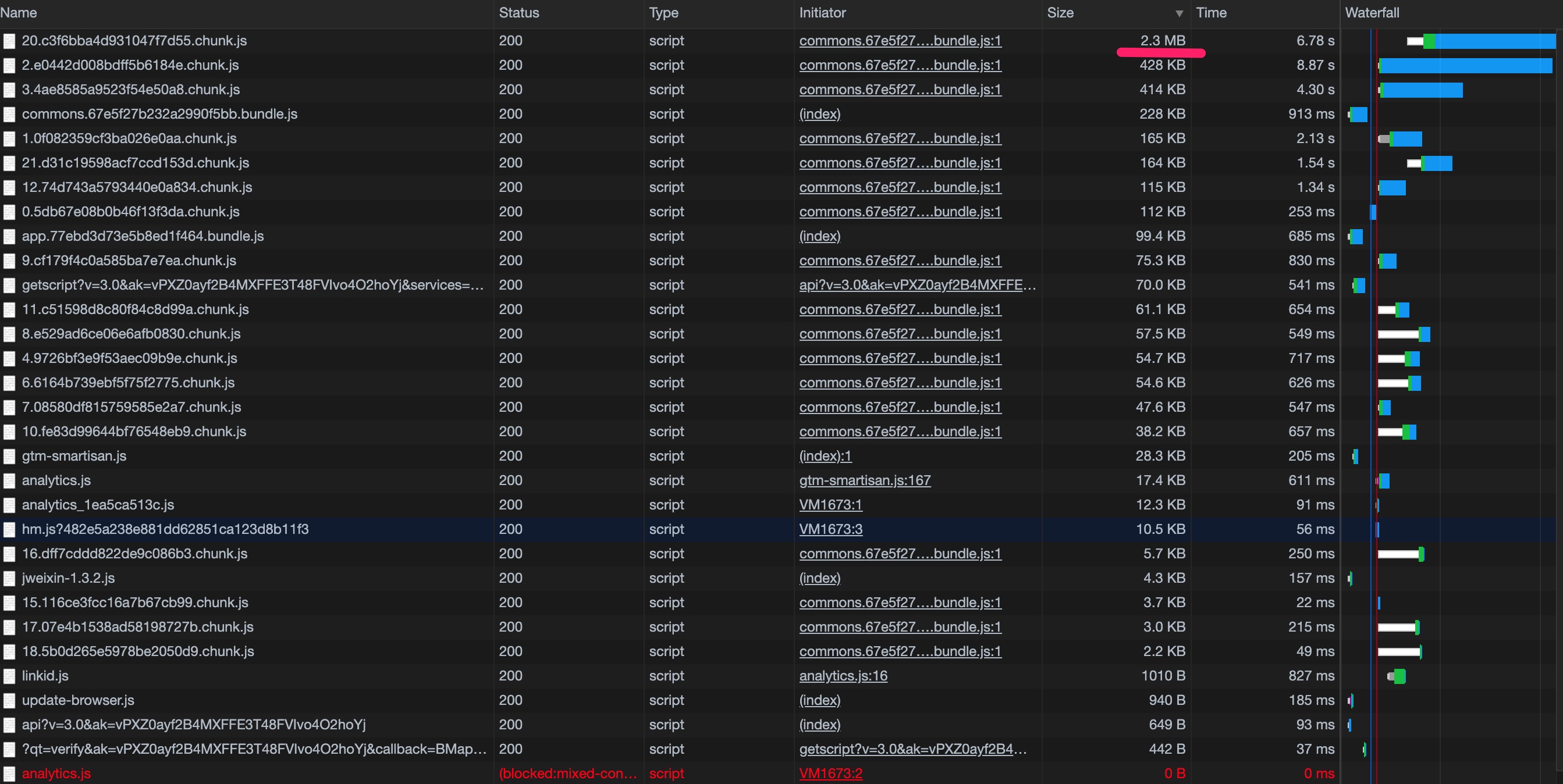Select the api?v=3.0&ak request row

coord(194,725)
